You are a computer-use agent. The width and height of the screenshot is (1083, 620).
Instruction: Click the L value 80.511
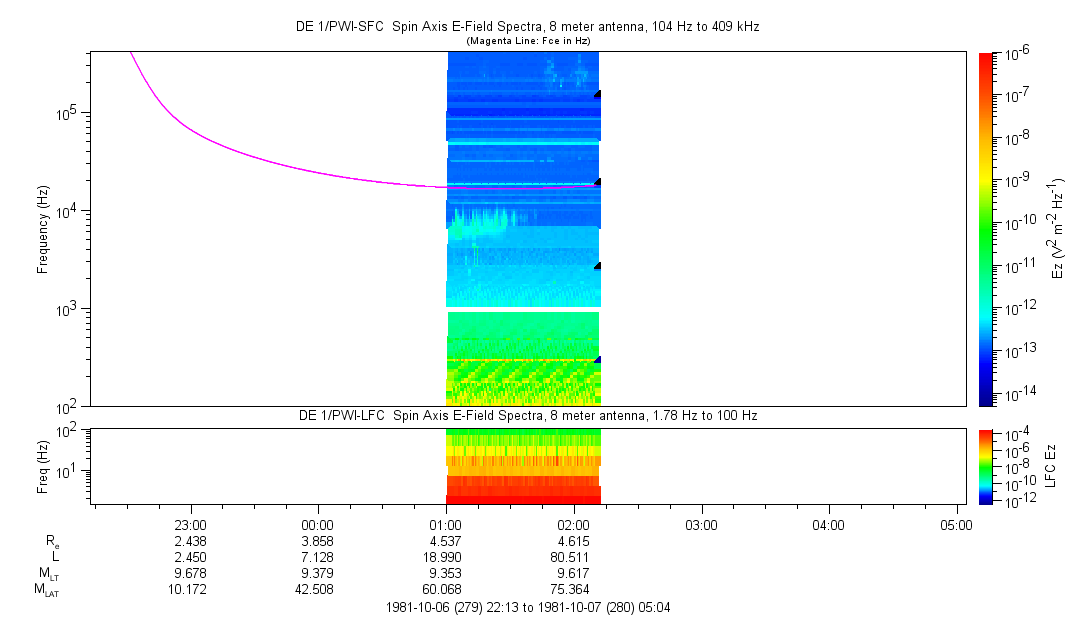pos(573,555)
